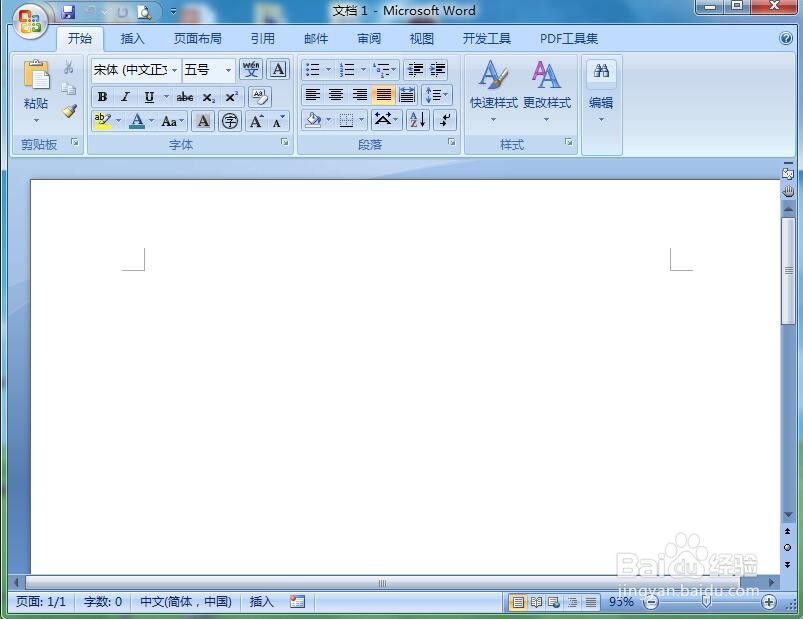Copy selection with the copy icon
This screenshot has height=619, width=803.
(x=69, y=89)
